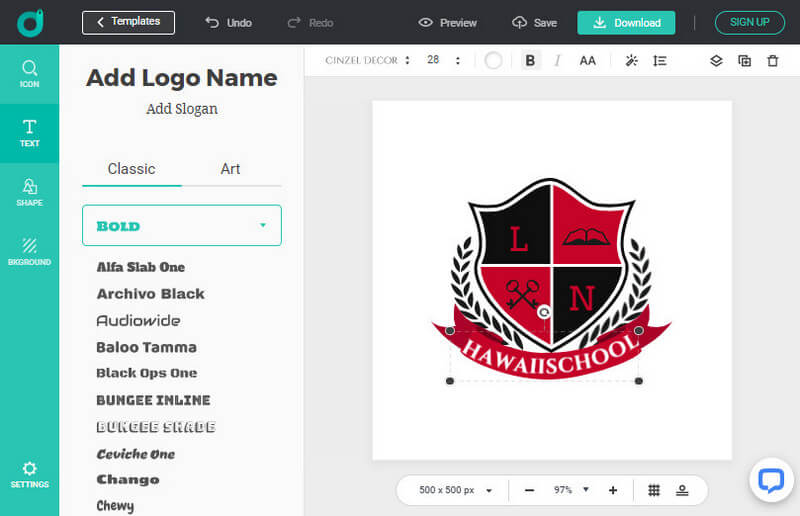This screenshot has width=800, height=516.
Task: Open the Icon panel in sidebar
Action: (x=29, y=74)
